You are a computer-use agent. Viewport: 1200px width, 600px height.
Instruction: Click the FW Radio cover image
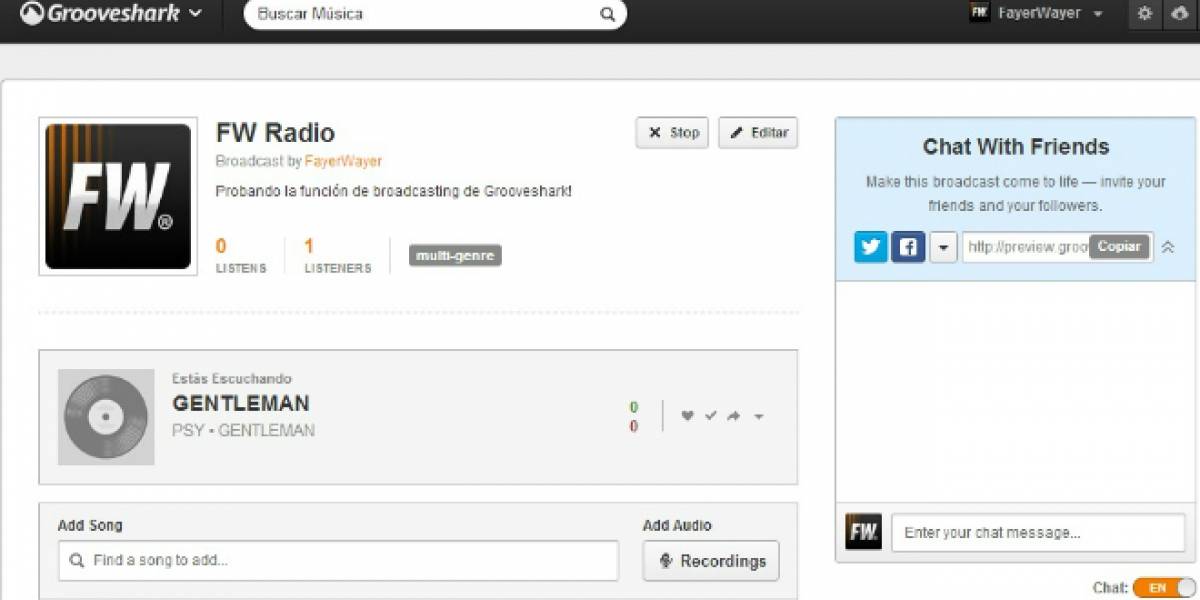(118, 196)
